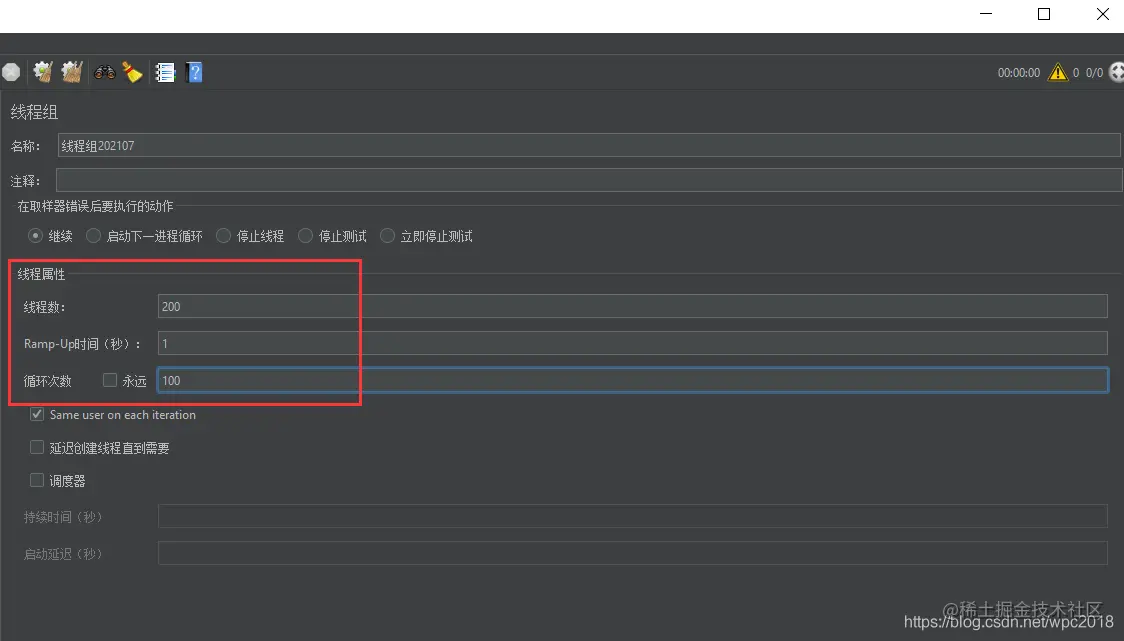Screen dimensions: 1124x641
Task: Click the yellow warning triangle log indicator
Action: (x=1058, y=72)
